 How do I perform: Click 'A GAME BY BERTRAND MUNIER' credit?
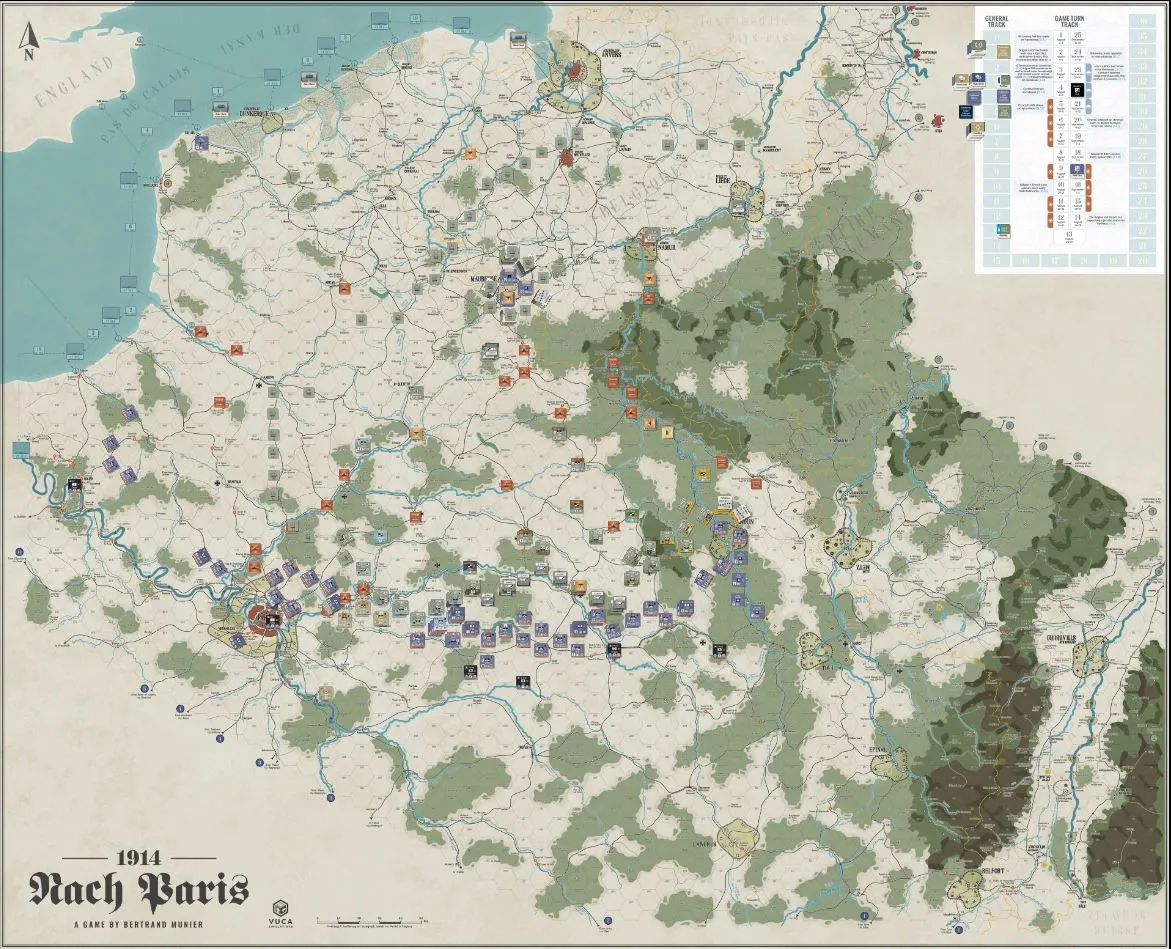click(139, 925)
